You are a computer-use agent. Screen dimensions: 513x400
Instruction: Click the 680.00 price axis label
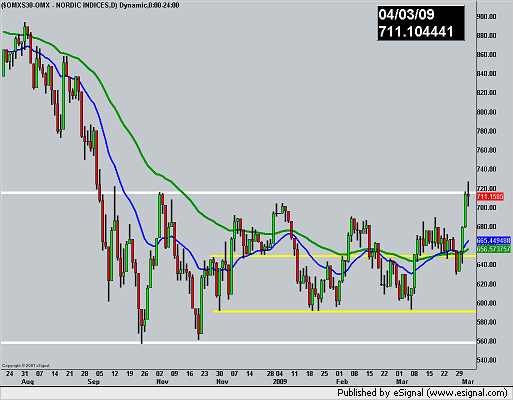[x=487, y=226]
